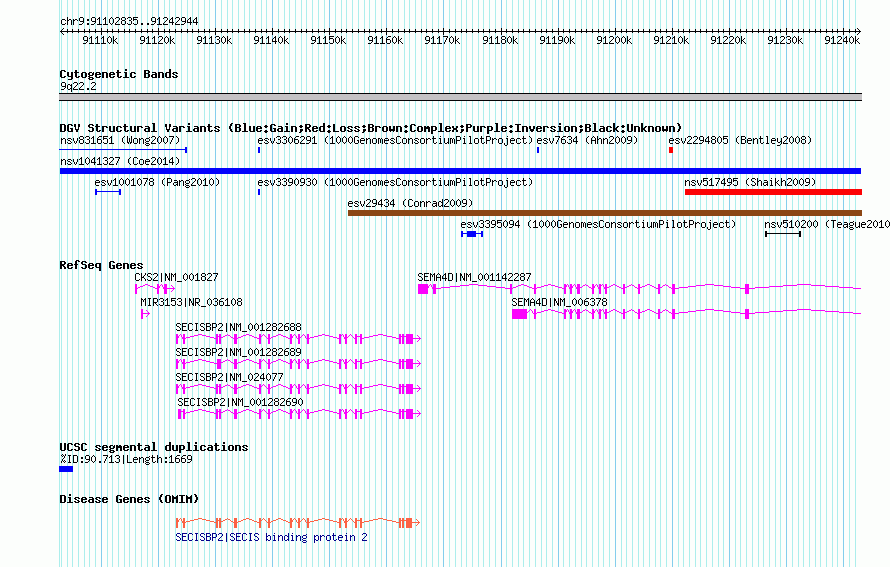Click the black nsv510200 variant bar
The width and height of the screenshot is (890, 567).
783,234
